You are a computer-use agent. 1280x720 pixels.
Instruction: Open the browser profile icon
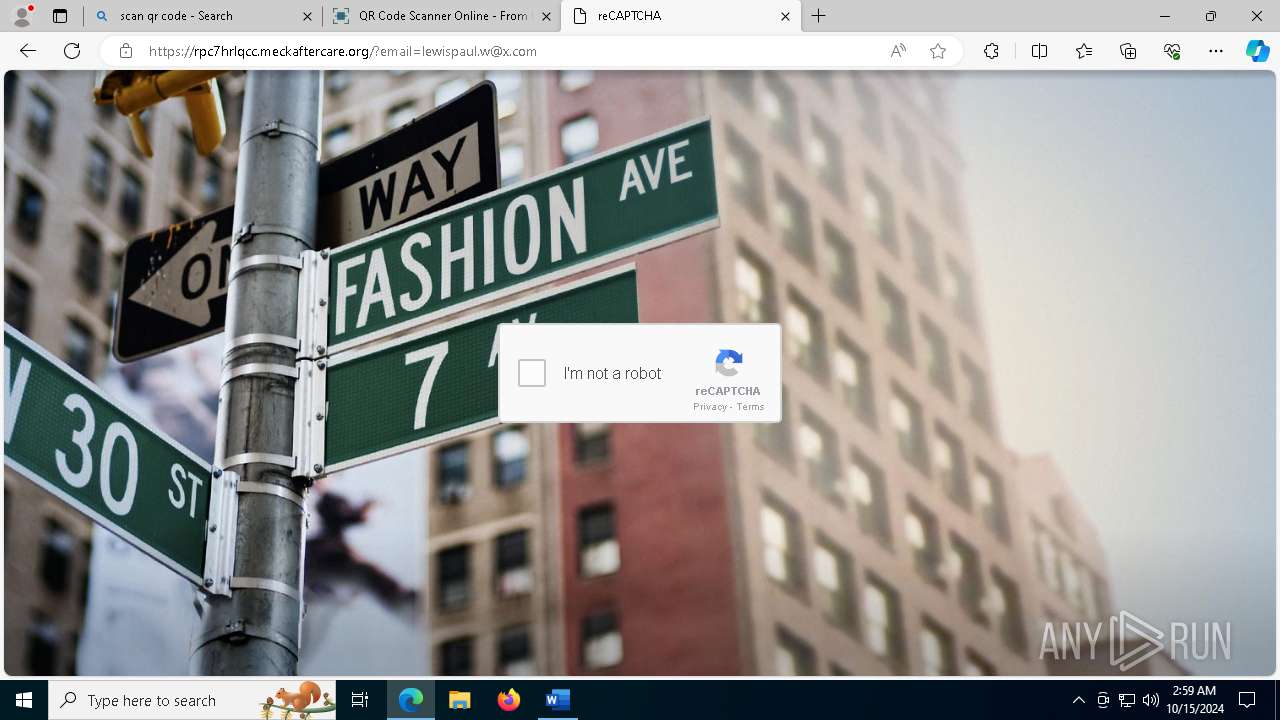tap(22, 16)
